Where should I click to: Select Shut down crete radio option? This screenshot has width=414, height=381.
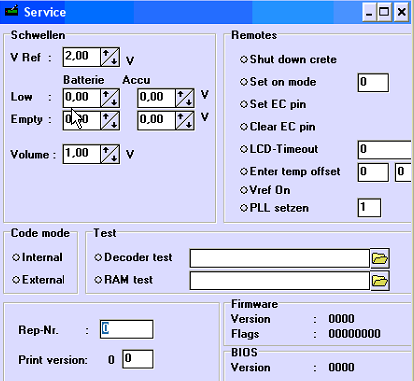[x=288, y=59]
